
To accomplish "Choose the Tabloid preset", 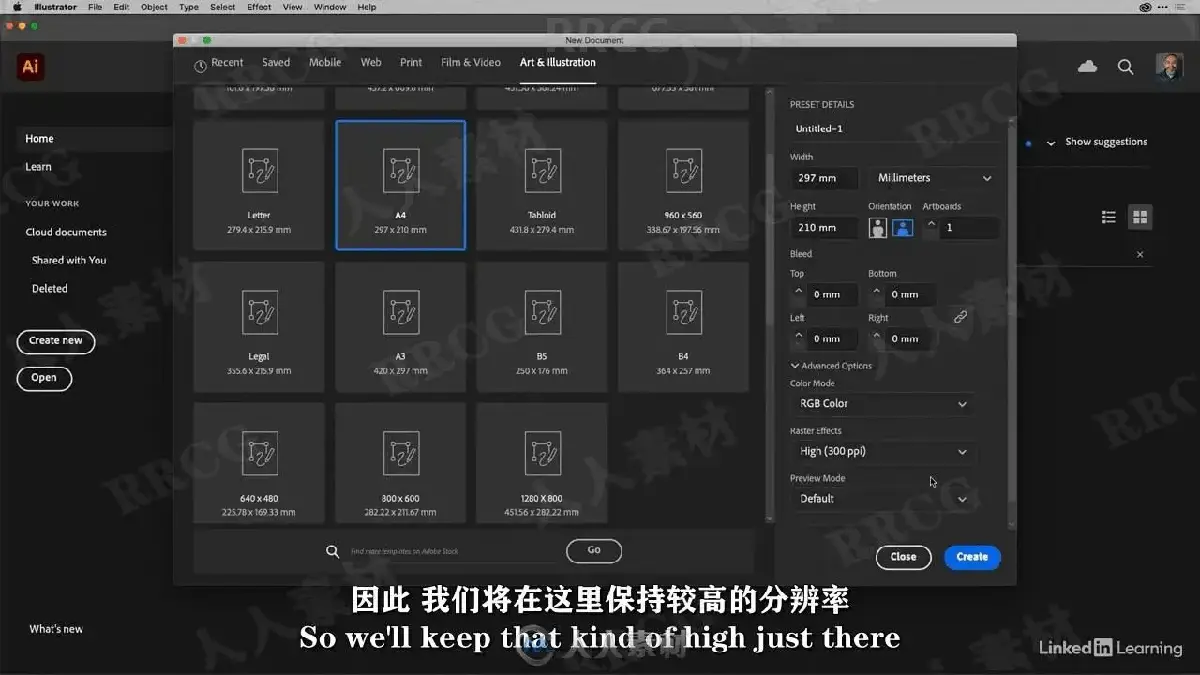I will pyautogui.click(x=542, y=185).
